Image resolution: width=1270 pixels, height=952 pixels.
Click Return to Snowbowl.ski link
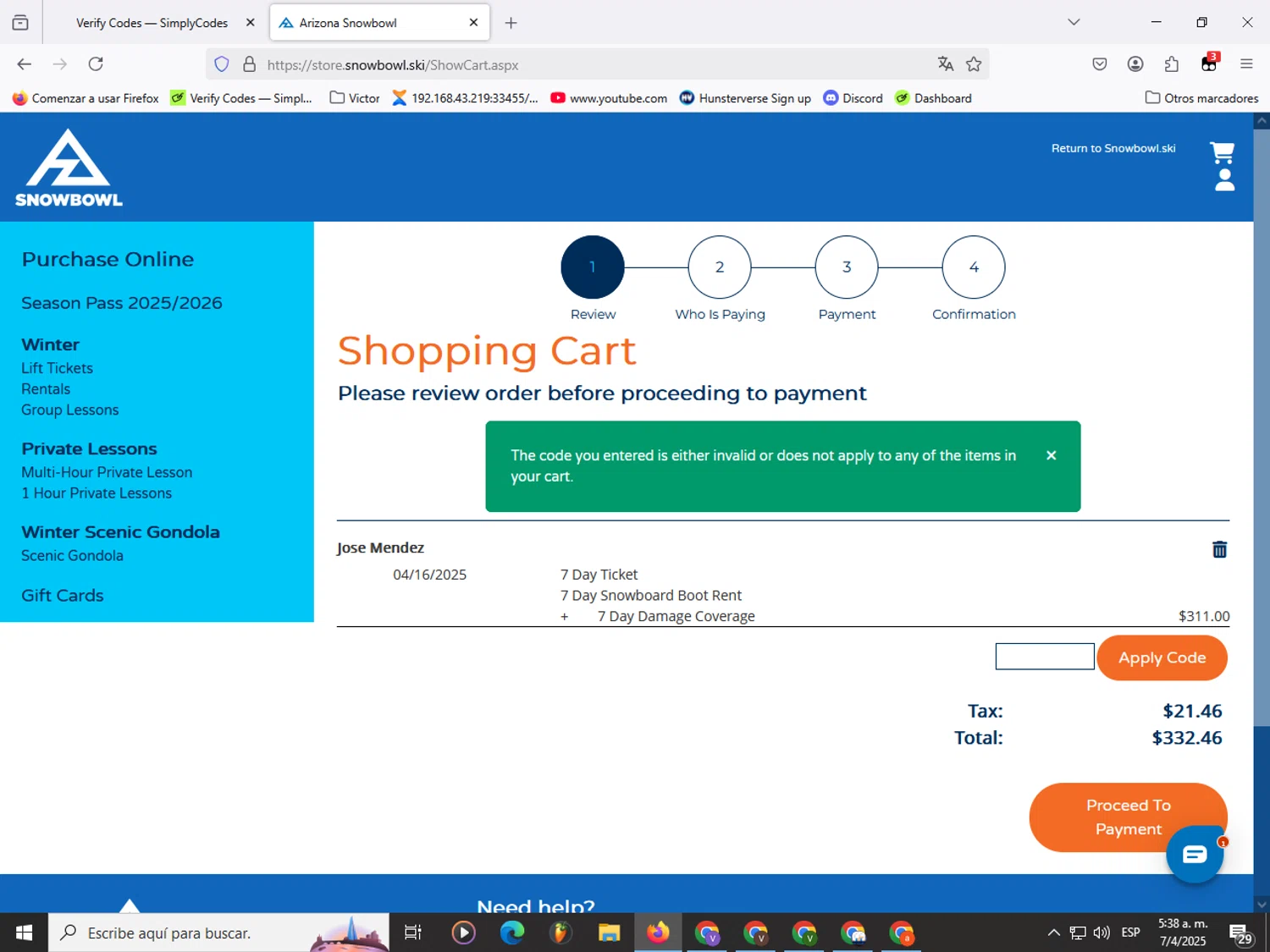(1113, 148)
